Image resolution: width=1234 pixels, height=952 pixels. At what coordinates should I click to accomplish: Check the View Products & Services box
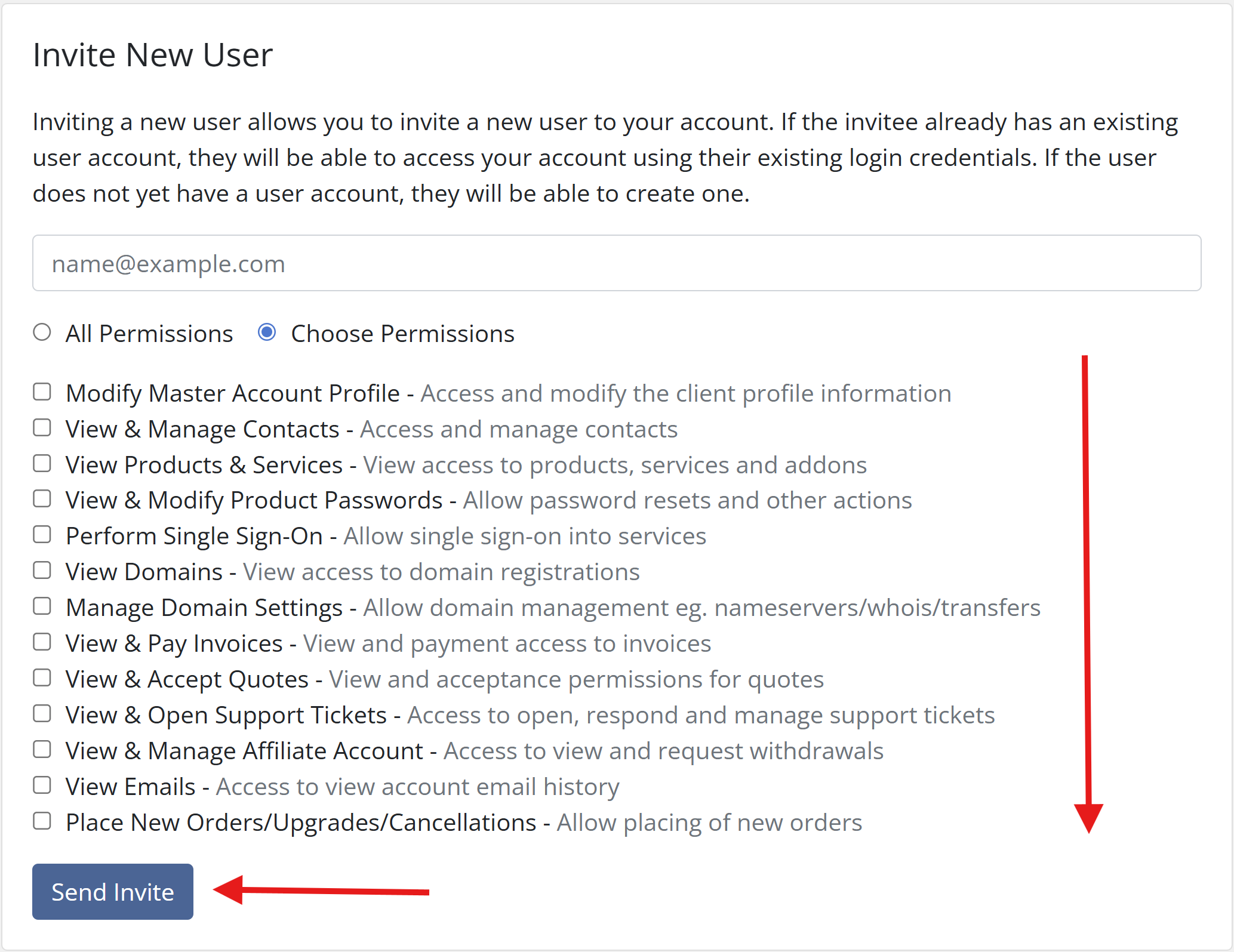pyautogui.click(x=42, y=463)
